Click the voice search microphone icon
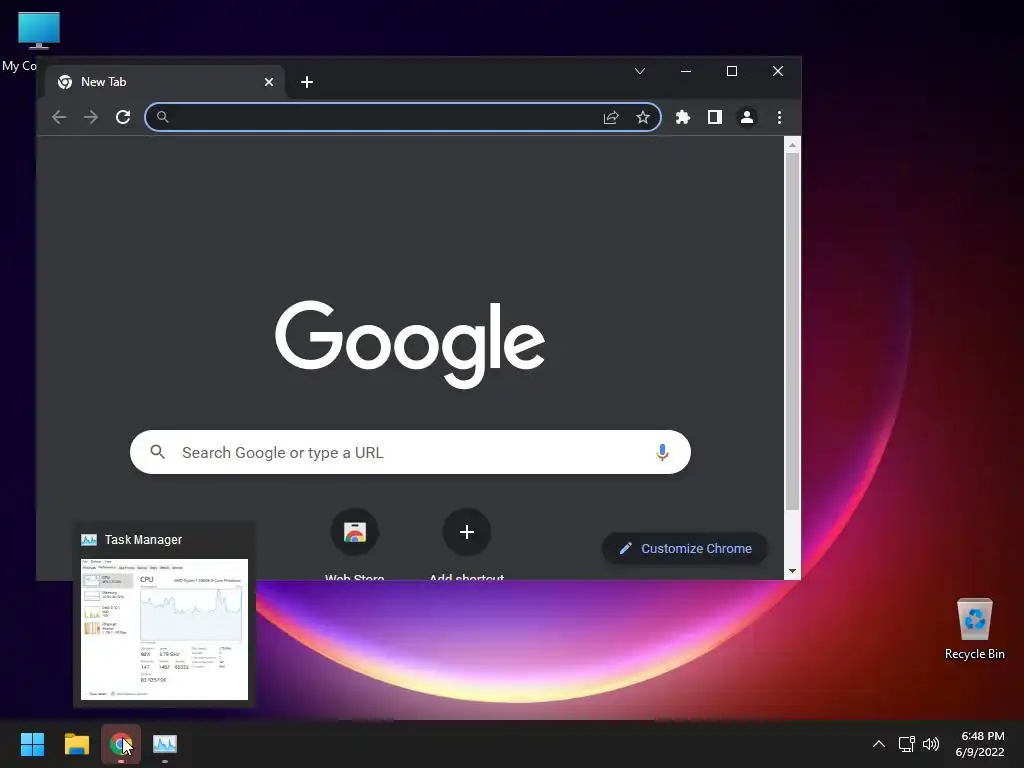Viewport: 1024px width, 768px height. pos(662,452)
